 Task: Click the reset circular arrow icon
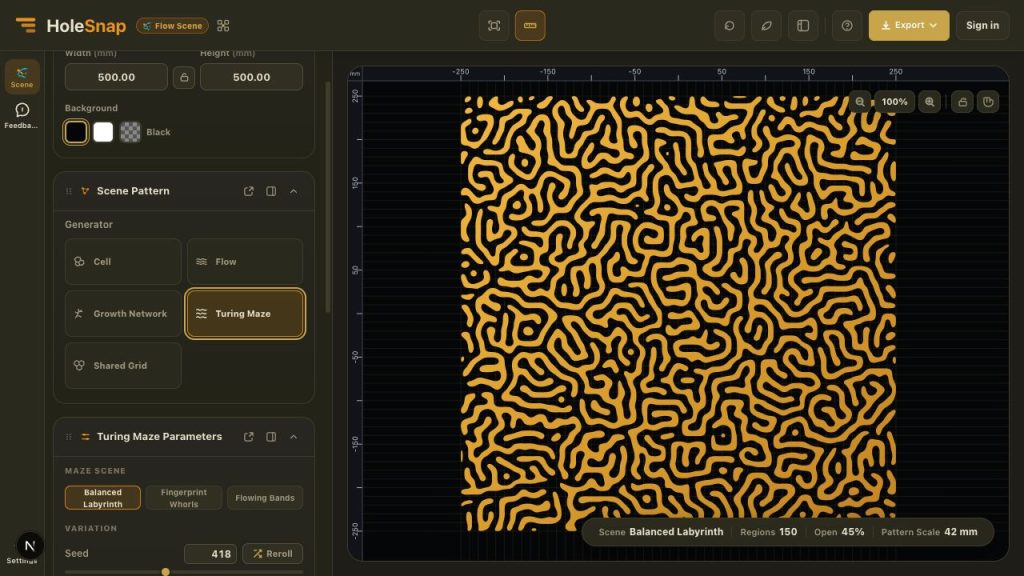(x=729, y=25)
